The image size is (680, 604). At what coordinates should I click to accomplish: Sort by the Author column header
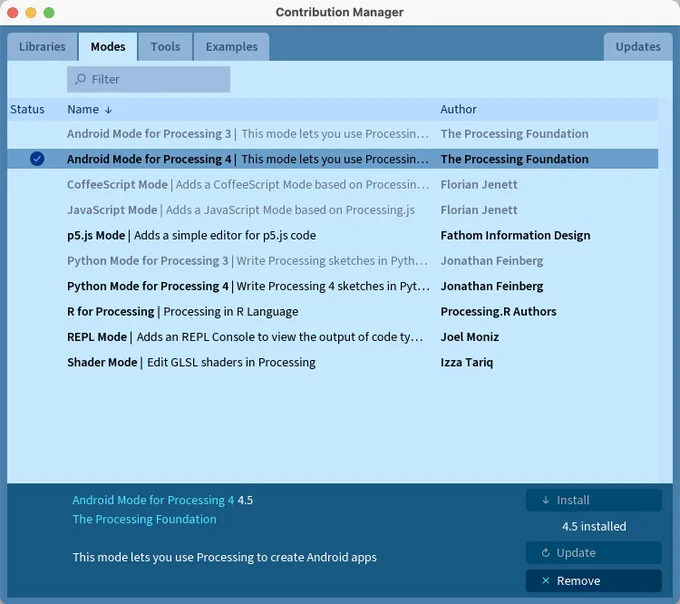[458, 109]
